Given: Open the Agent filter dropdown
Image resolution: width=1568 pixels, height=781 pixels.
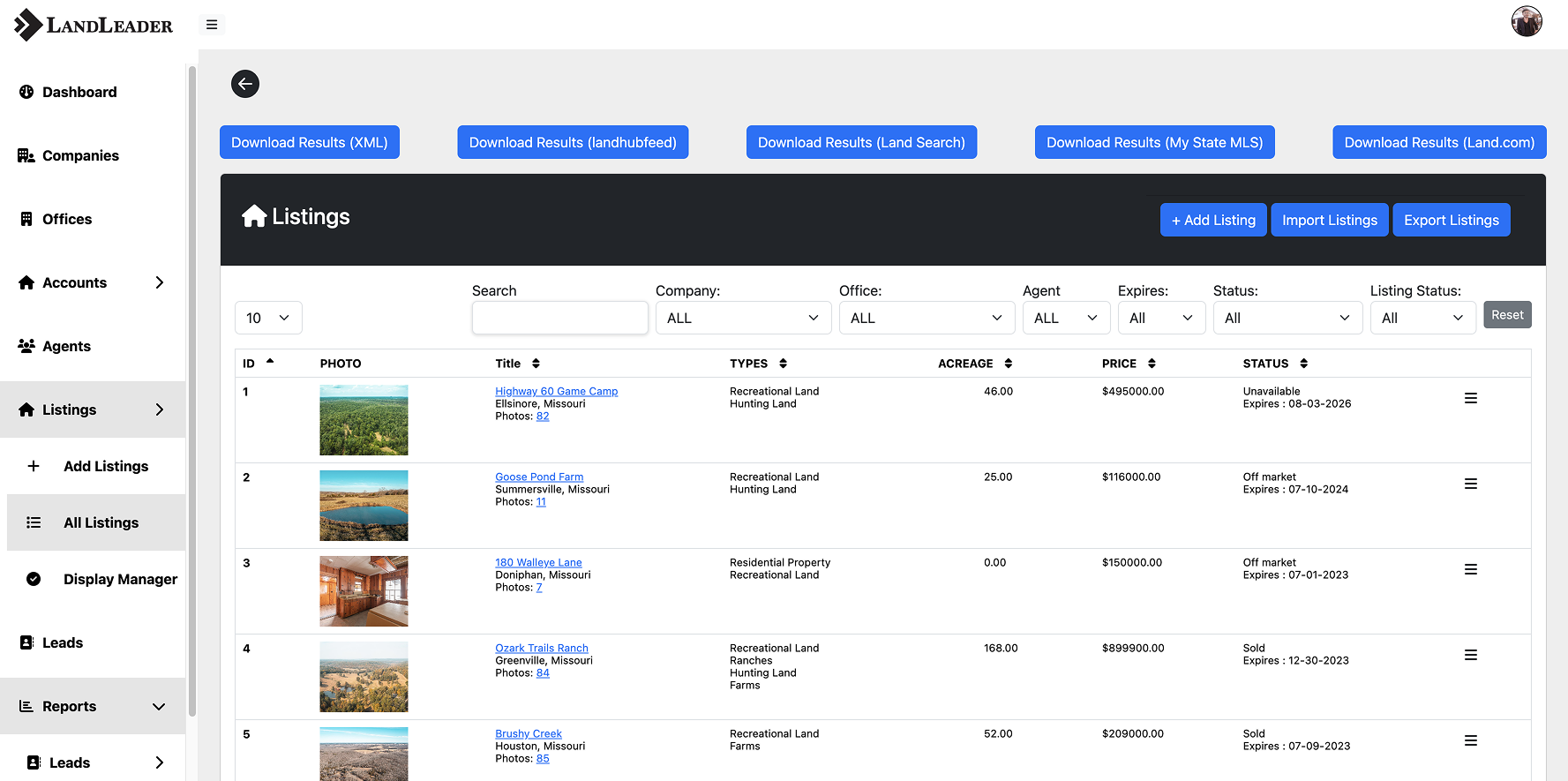Looking at the screenshot, I should [x=1066, y=318].
